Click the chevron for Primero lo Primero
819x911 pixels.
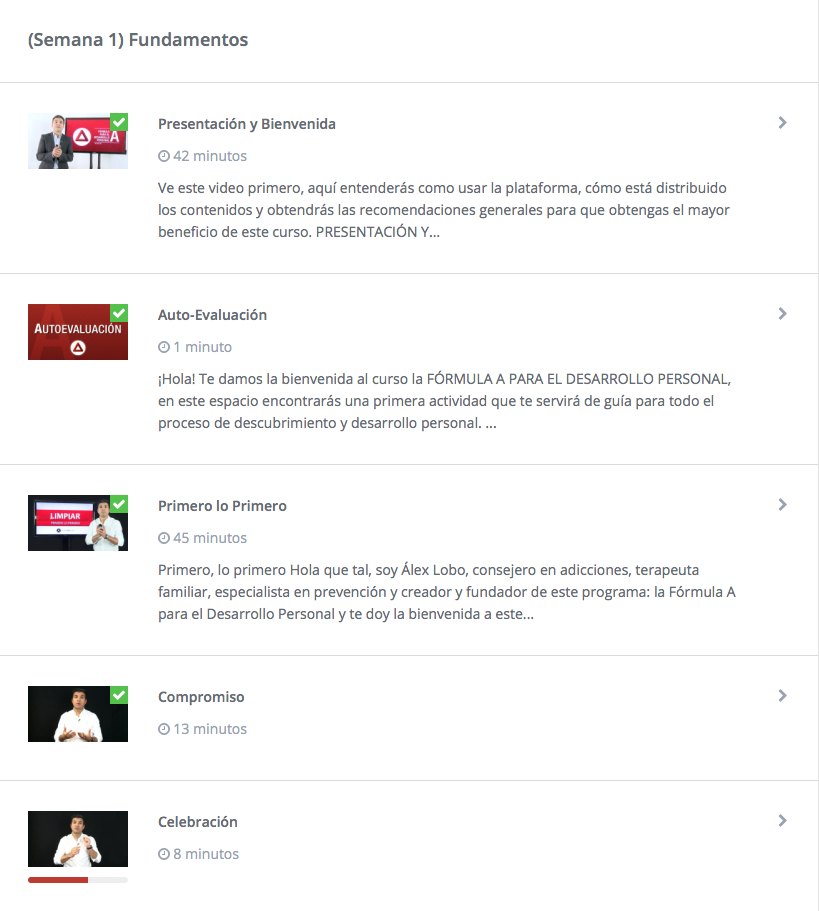pyautogui.click(x=782, y=505)
